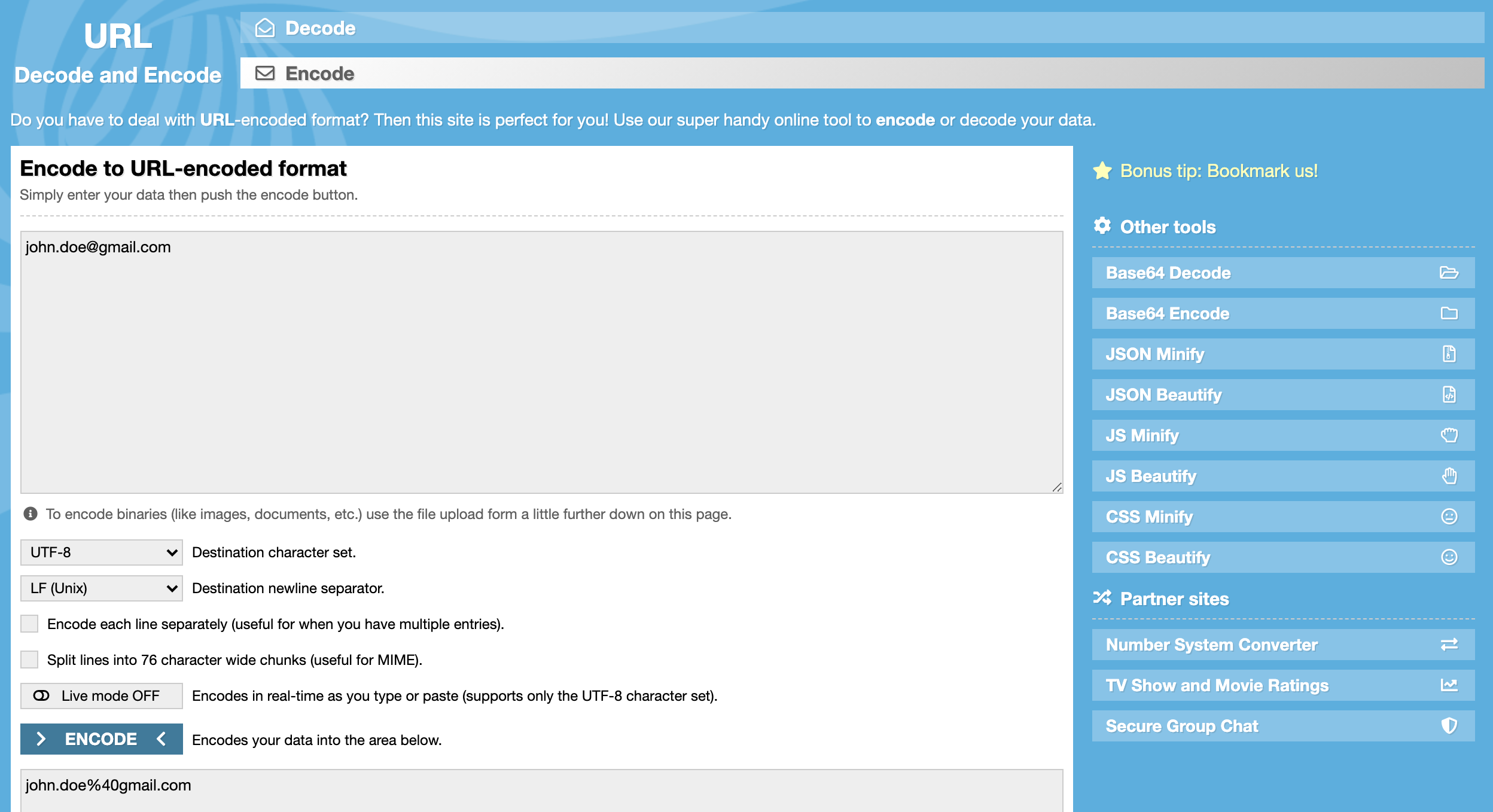Click the chart icon beside TV Show Ratings

click(x=1448, y=685)
